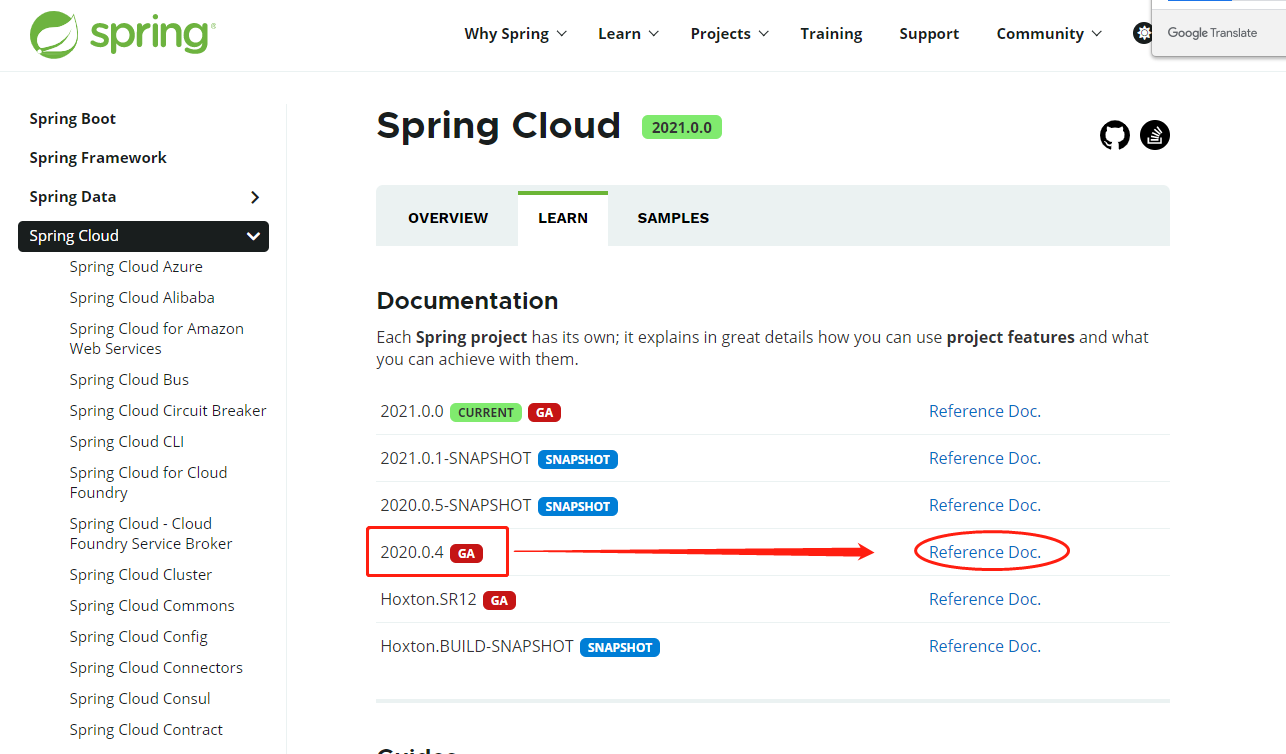Open Spring Cloud for Cloud Foundry
The image size is (1286, 754).
click(148, 483)
